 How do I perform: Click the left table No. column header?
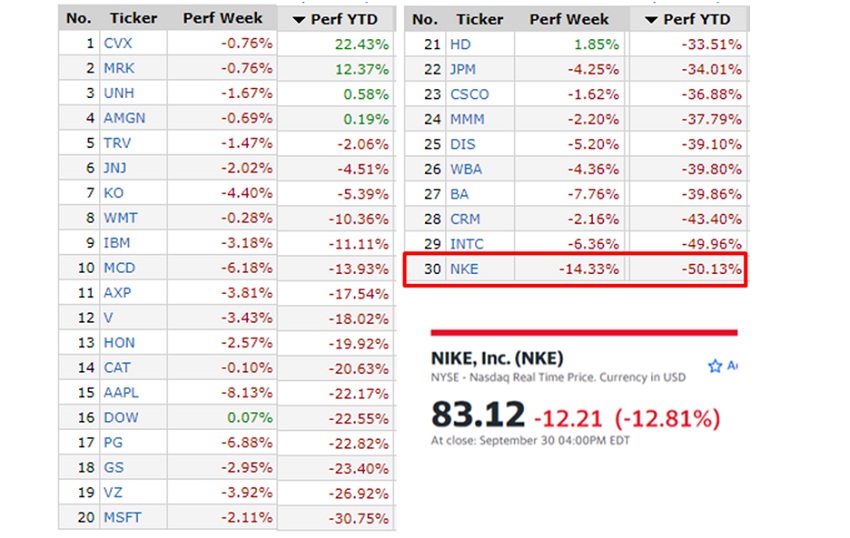(x=79, y=18)
